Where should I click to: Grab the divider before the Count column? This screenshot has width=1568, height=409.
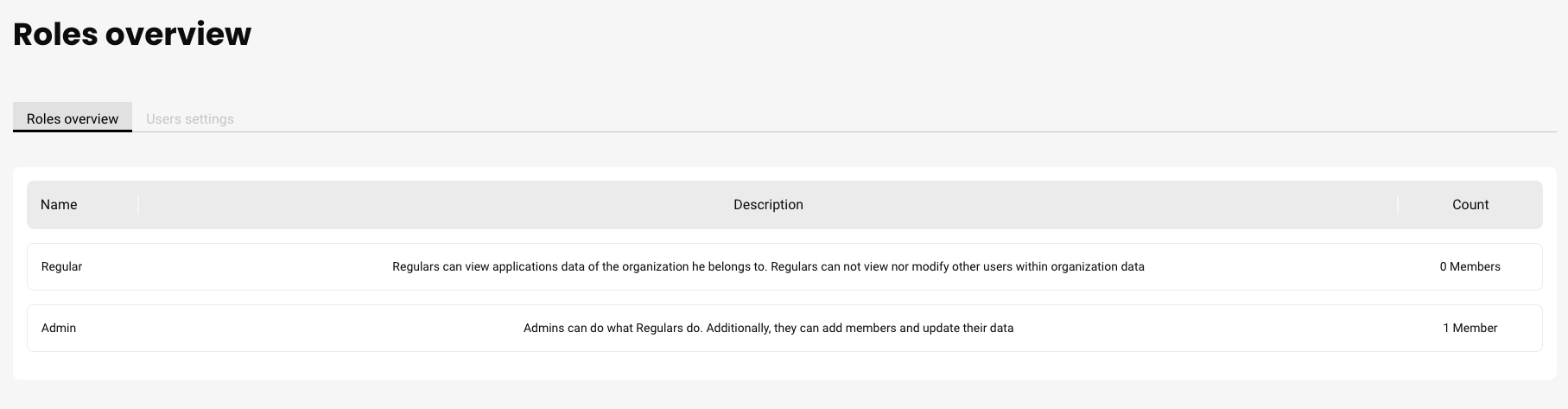coord(1397,205)
